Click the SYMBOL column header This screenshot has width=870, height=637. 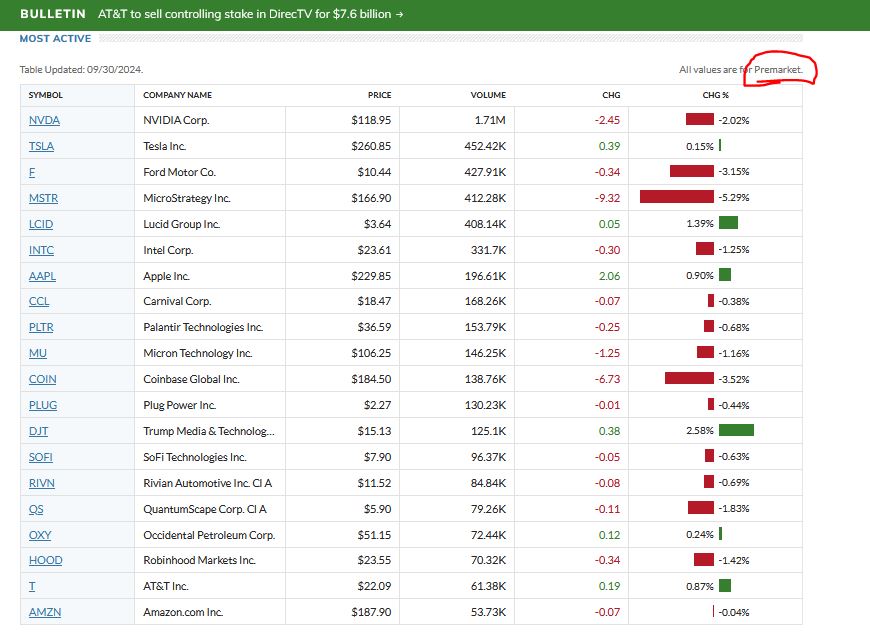click(46, 95)
